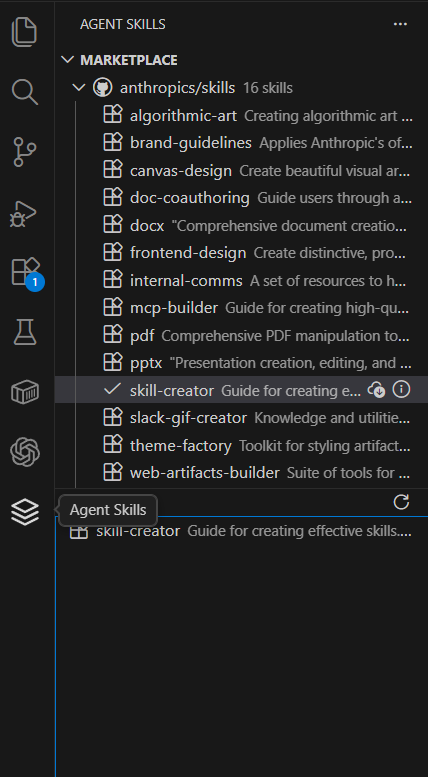The image size is (428, 777).
Task: Open the Containers view in activity bar
Action: coord(24,392)
